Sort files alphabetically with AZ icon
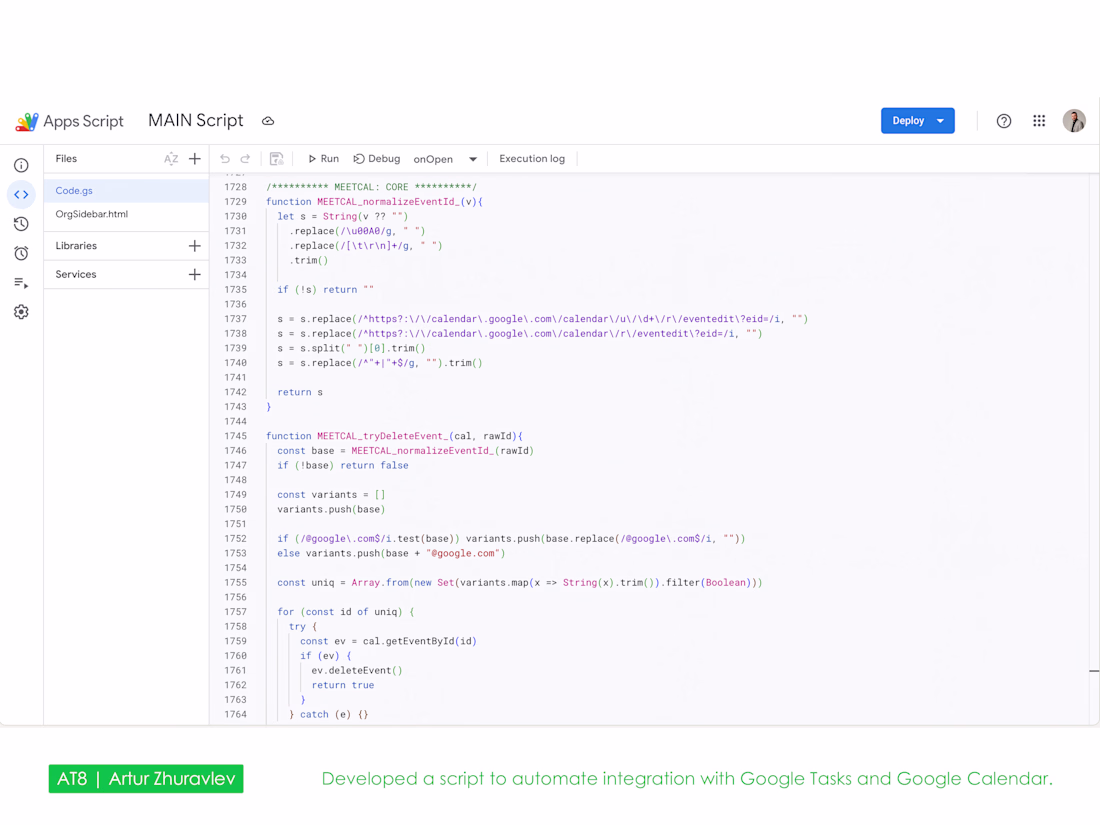Viewport: 1100px width, 825px height. point(170,159)
